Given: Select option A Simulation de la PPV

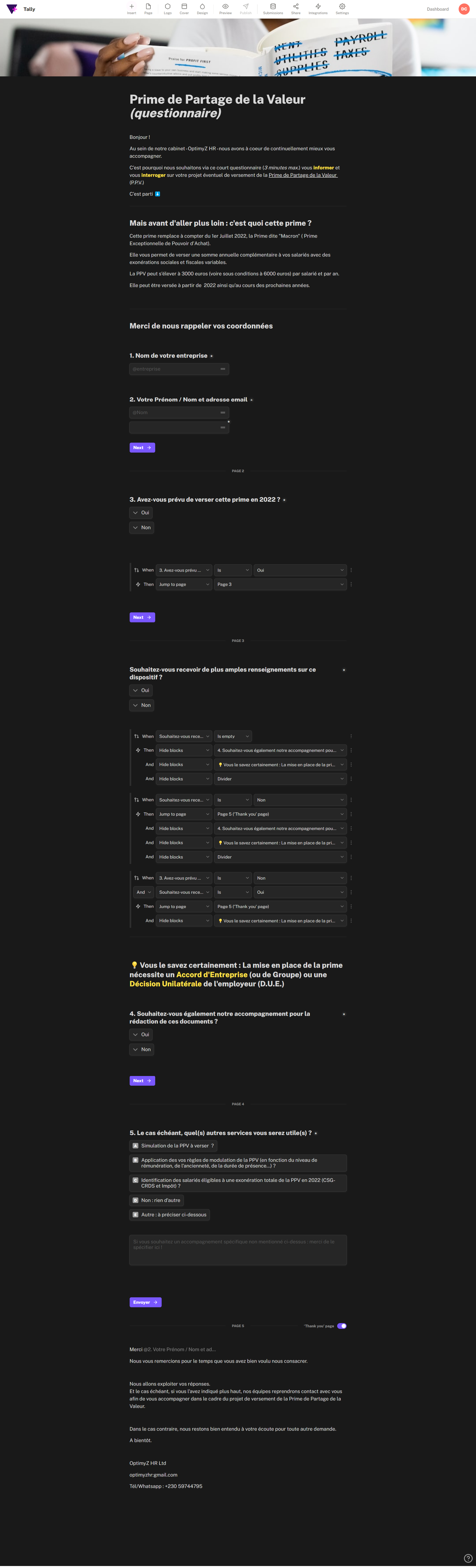Looking at the screenshot, I should click(174, 1146).
